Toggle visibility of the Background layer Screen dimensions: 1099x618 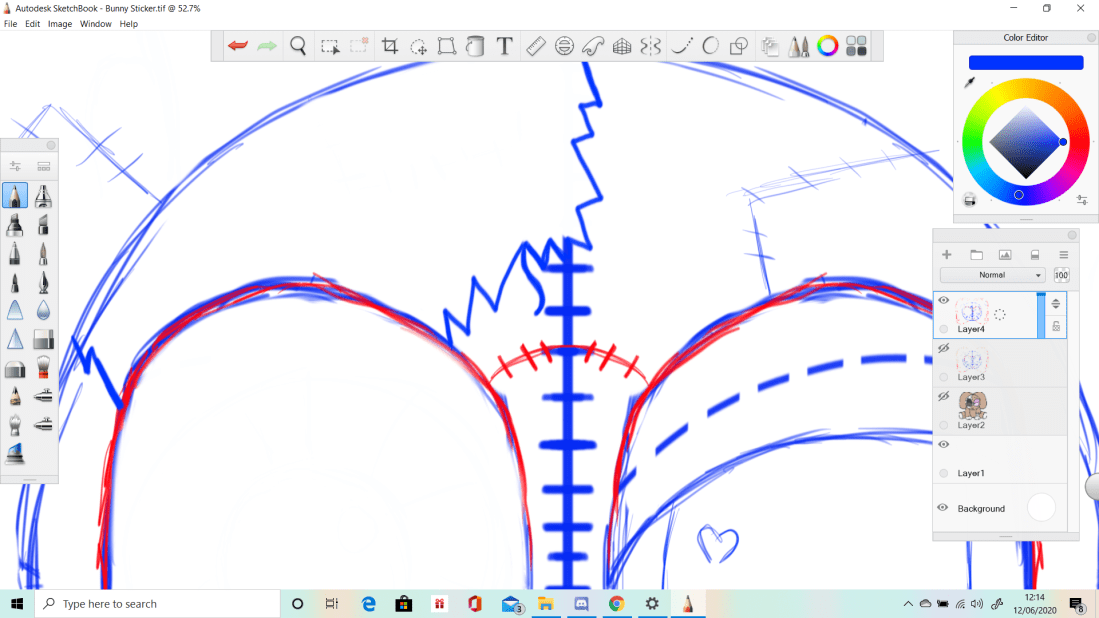click(x=941, y=507)
